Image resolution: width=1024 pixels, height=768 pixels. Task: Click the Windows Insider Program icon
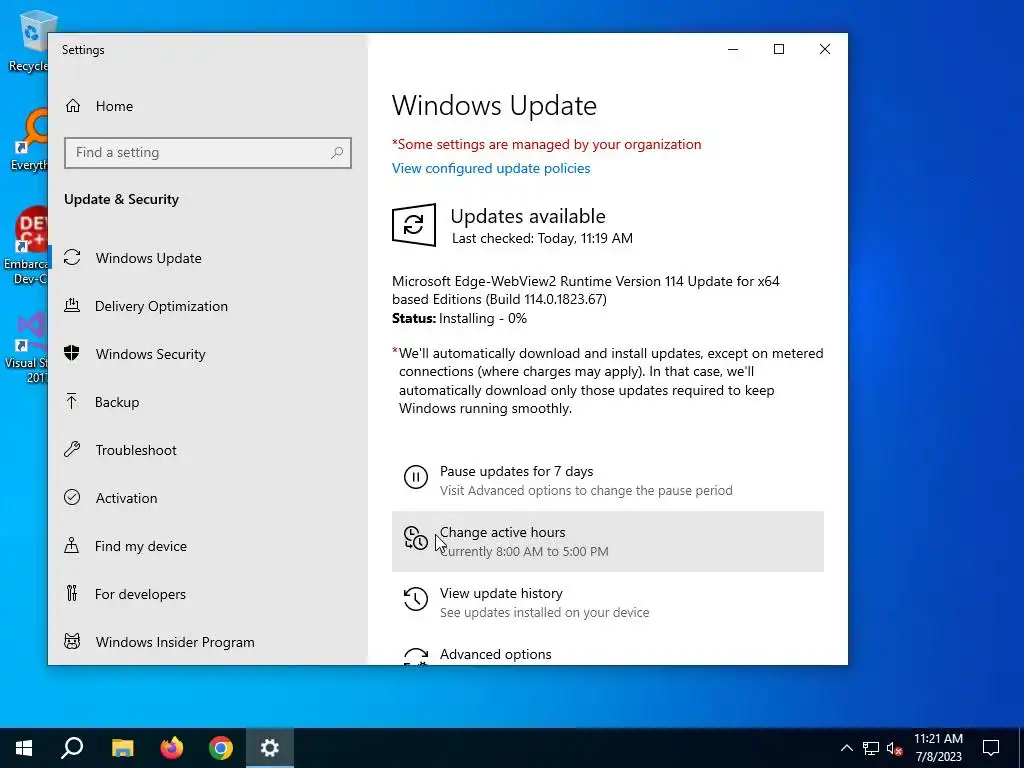(72, 641)
